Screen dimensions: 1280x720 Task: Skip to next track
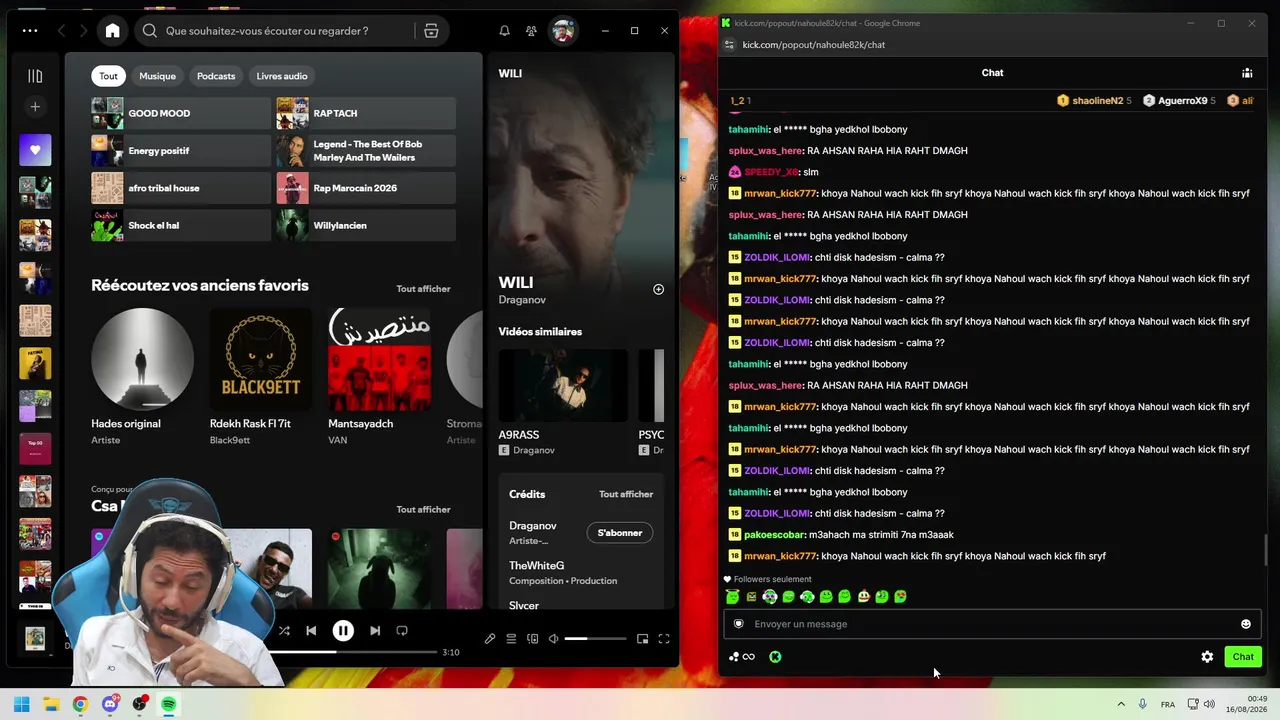(375, 631)
